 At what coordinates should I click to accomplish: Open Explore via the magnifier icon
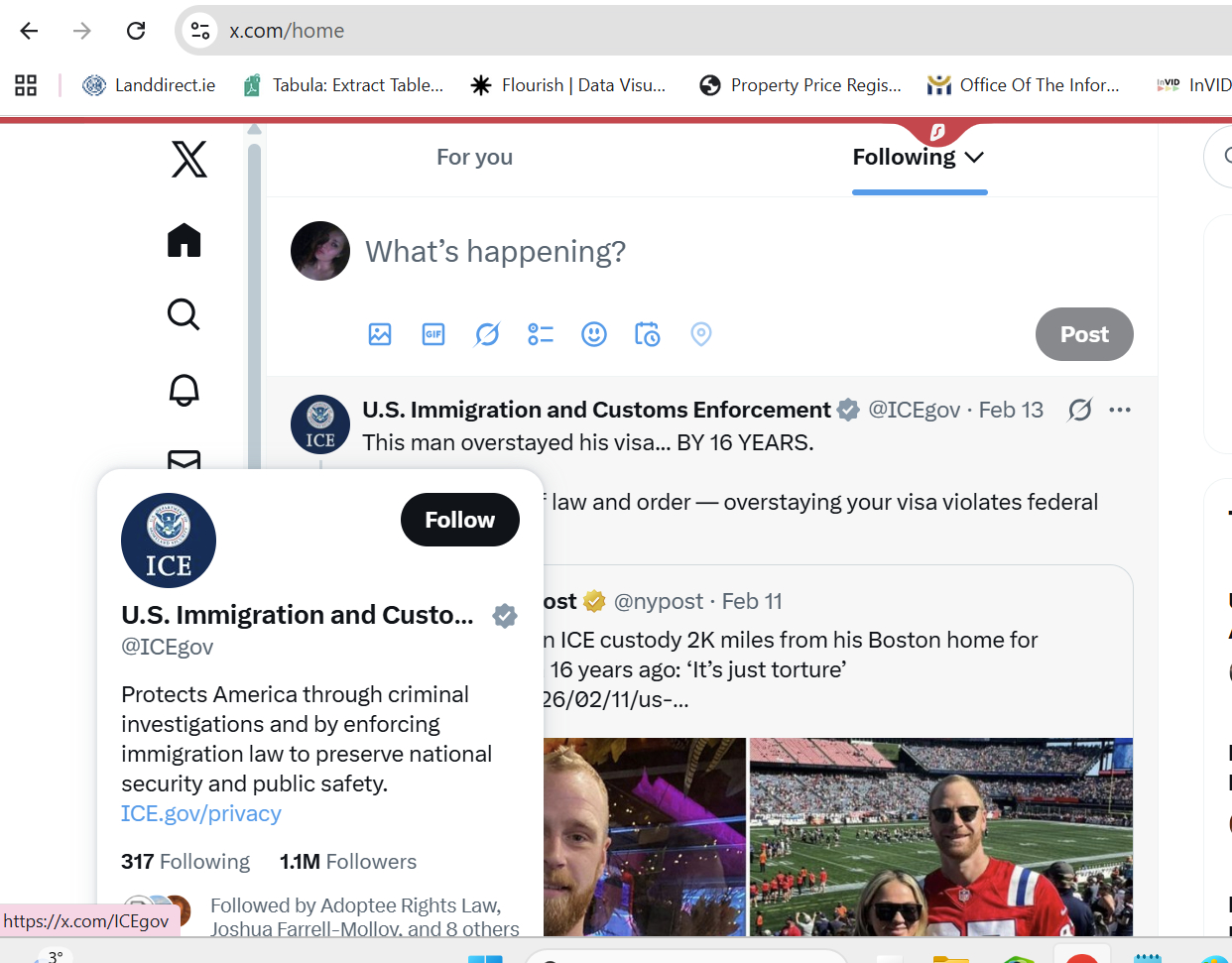[184, 314]
